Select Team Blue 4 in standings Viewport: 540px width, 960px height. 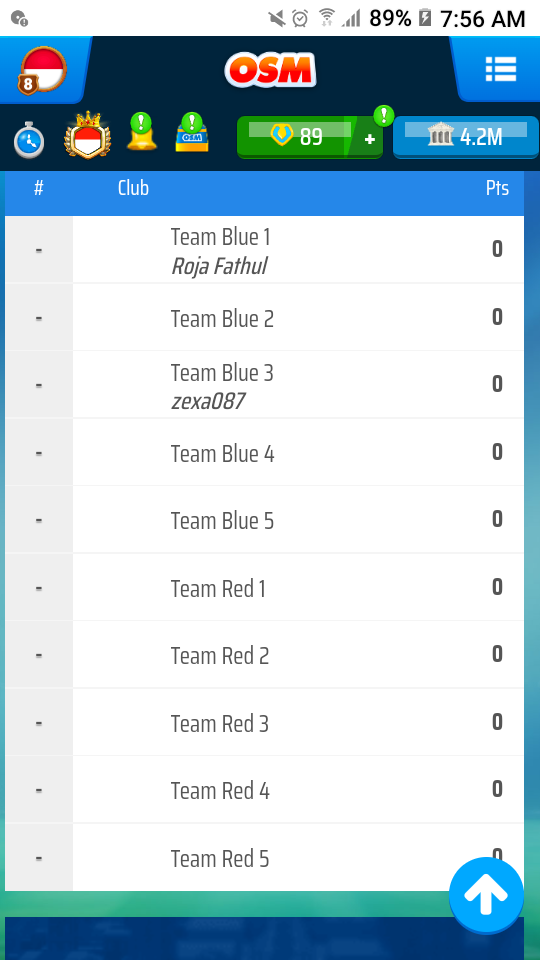tap(264, 452)
